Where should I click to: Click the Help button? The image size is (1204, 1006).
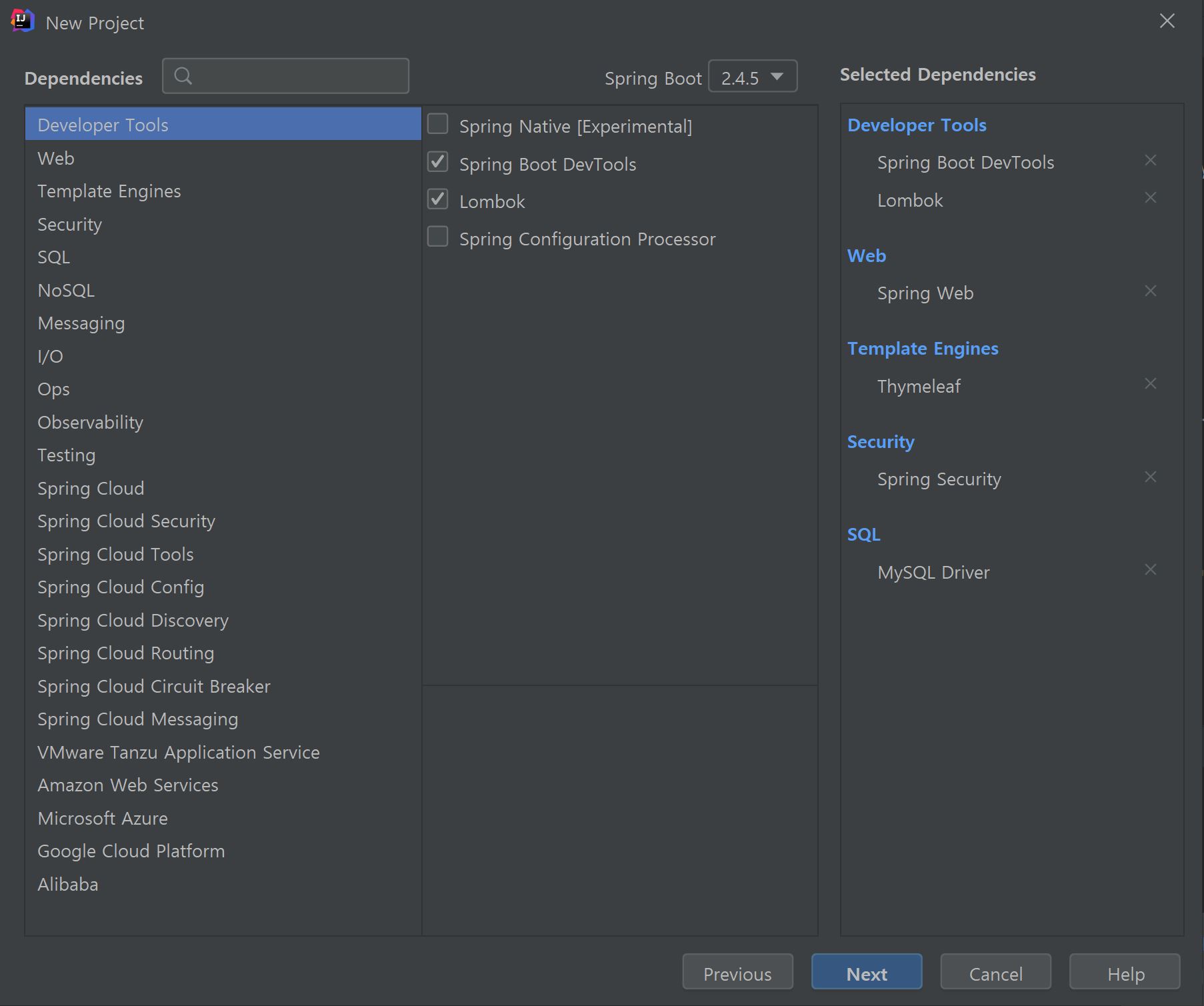tap(1125, 971)
